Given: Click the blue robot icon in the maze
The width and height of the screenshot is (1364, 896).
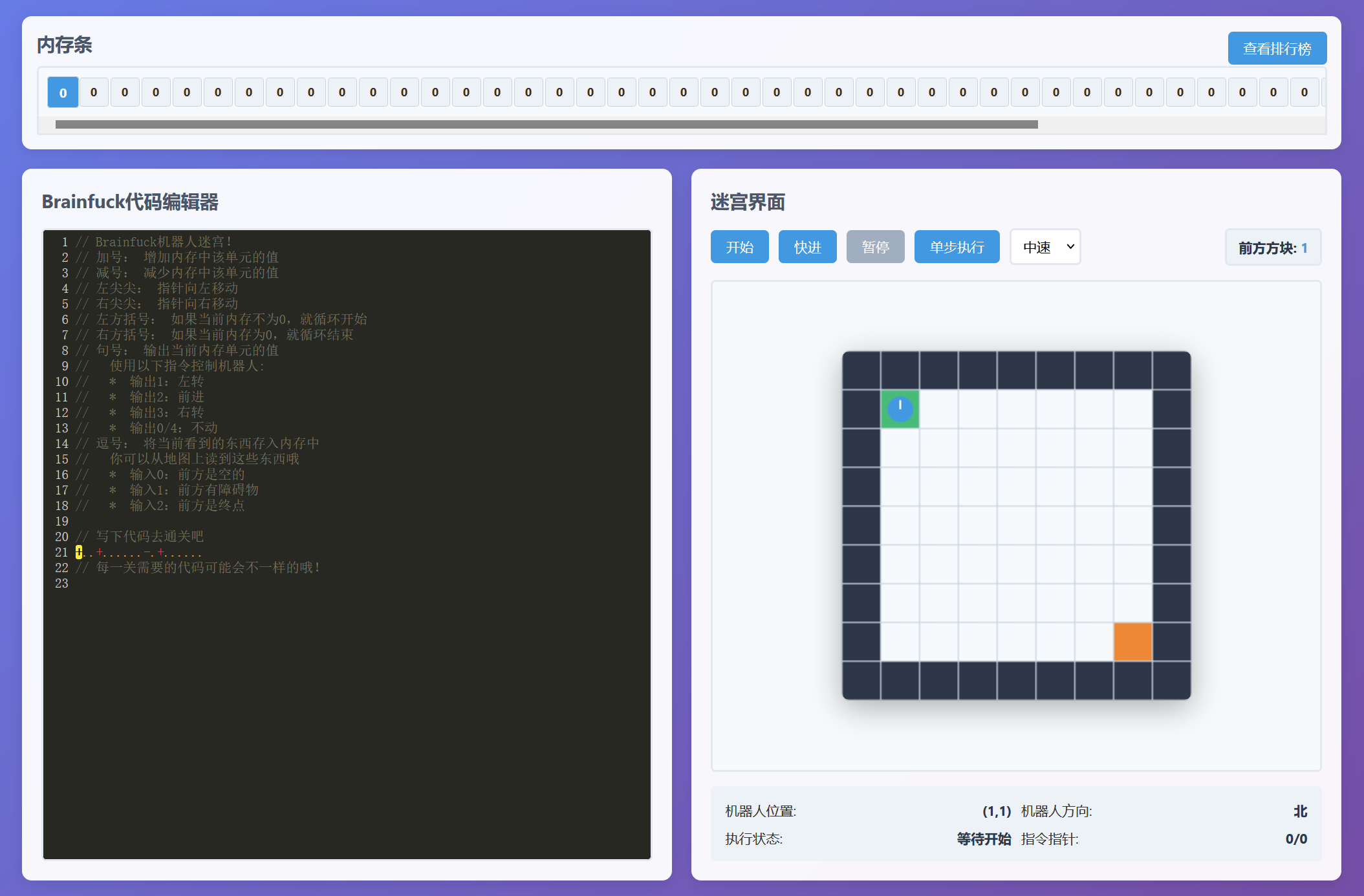Looking at the screenshot, I should 900,409.
